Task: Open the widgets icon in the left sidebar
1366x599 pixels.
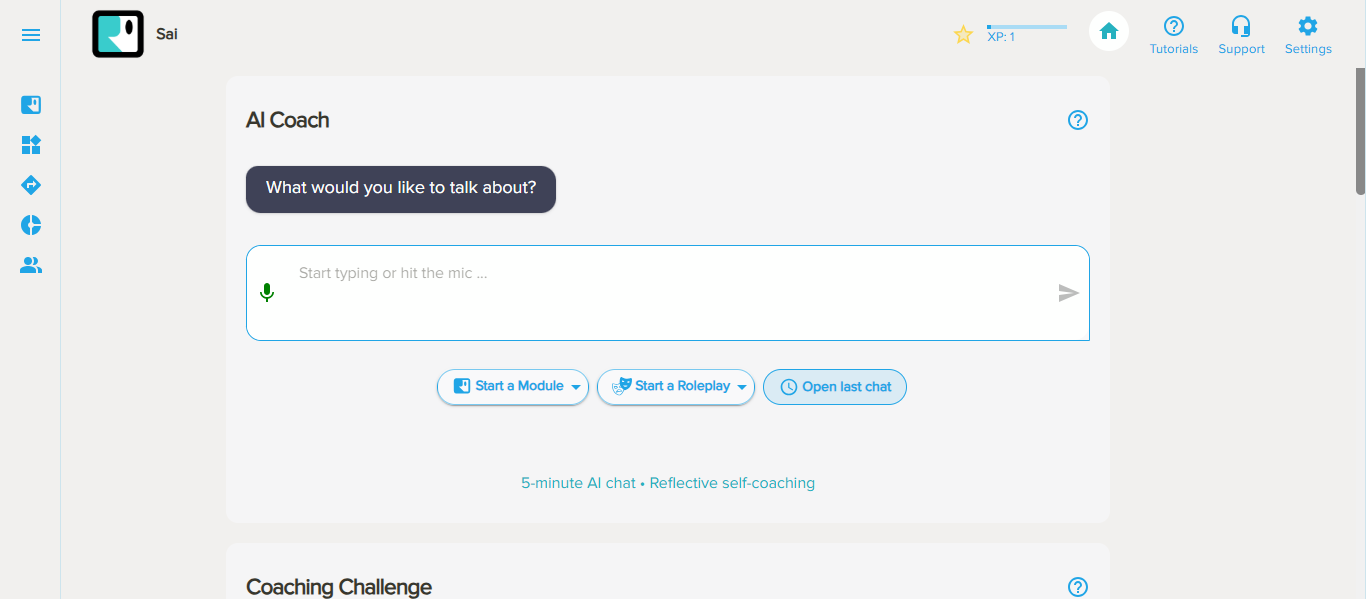Action: tap(31, 145)
